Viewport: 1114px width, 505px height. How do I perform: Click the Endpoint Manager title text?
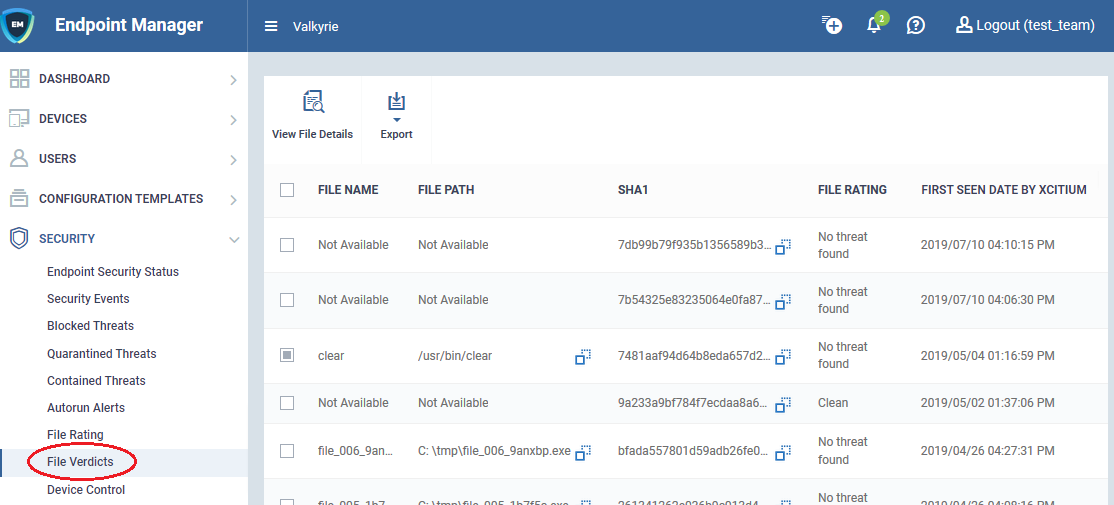[x=129, y=25]
